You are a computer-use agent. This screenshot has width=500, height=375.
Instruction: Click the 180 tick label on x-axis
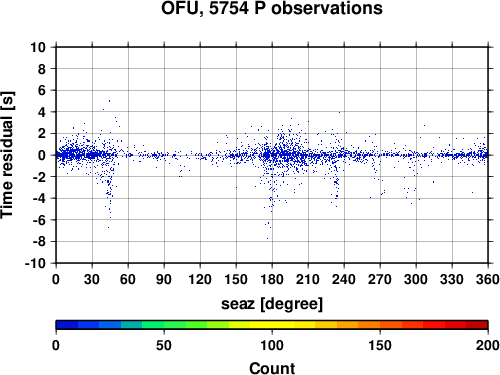(x=272, y=279)
